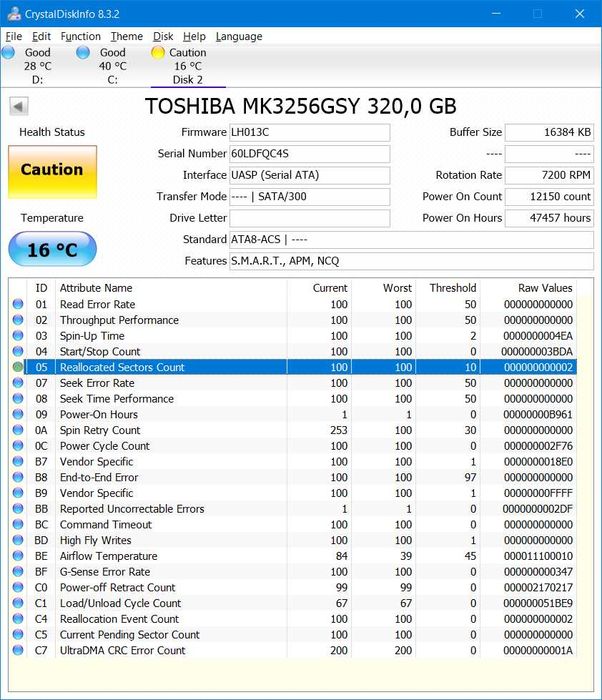Open the Edit menu

coord(41,36)
